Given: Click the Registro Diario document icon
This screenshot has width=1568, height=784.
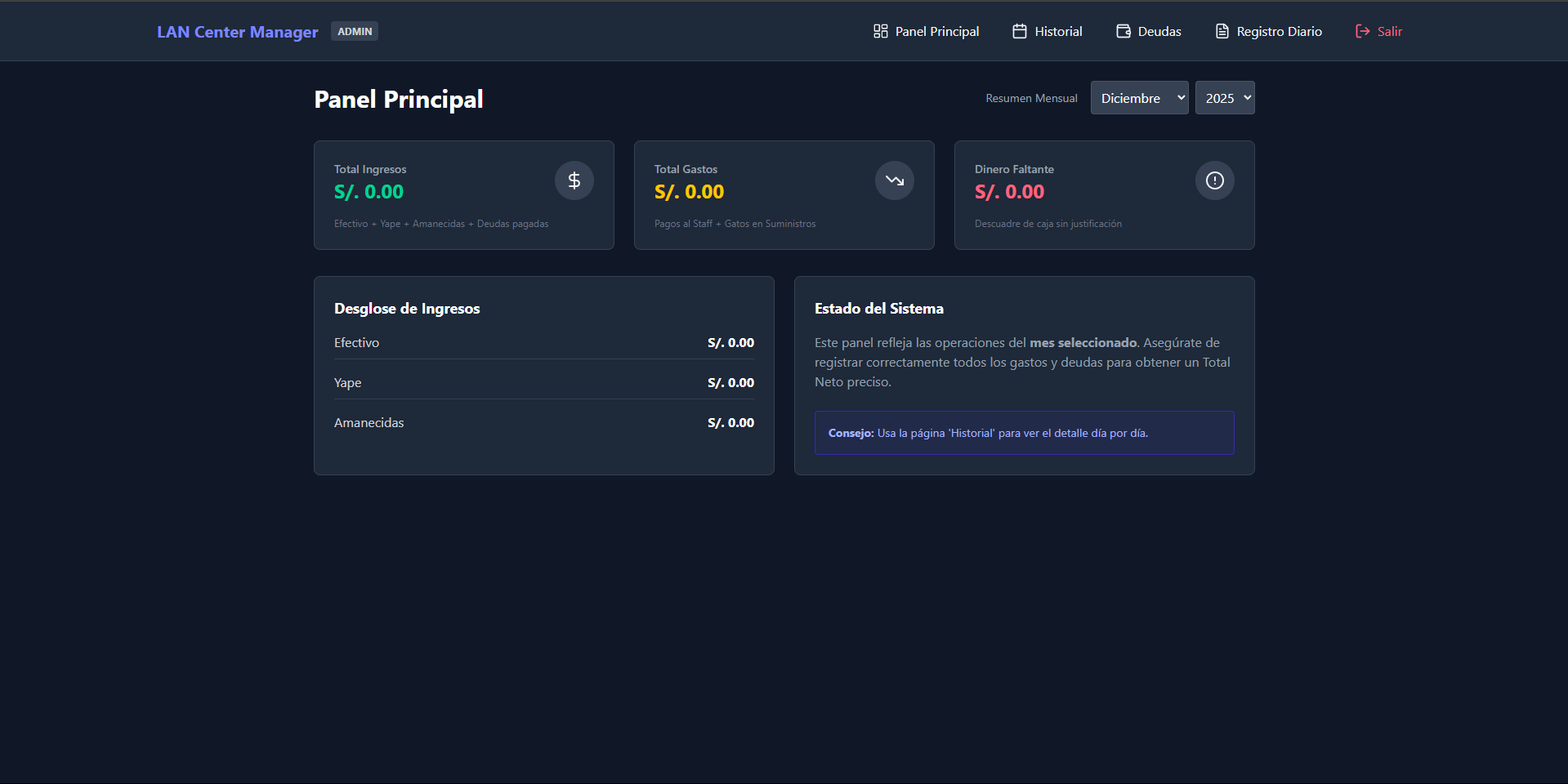Looking at the screenshot, I should click(1222, 31).
